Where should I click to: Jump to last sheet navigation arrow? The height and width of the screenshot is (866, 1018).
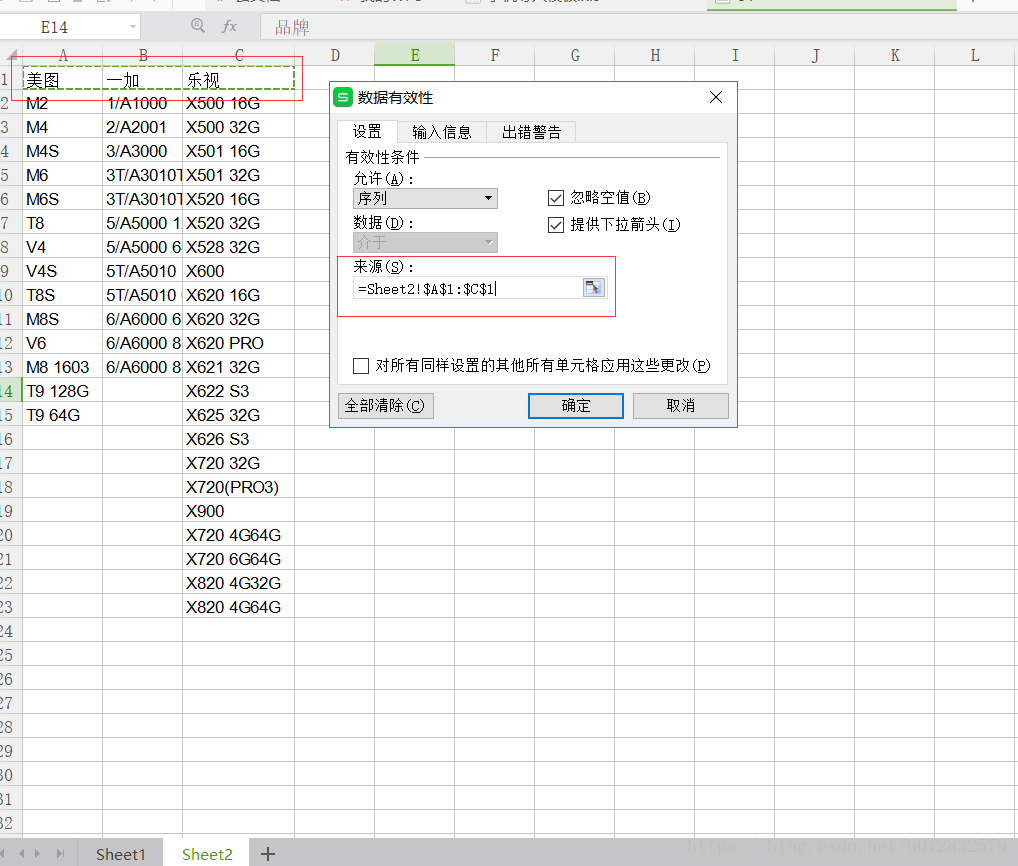click(60, 854)
